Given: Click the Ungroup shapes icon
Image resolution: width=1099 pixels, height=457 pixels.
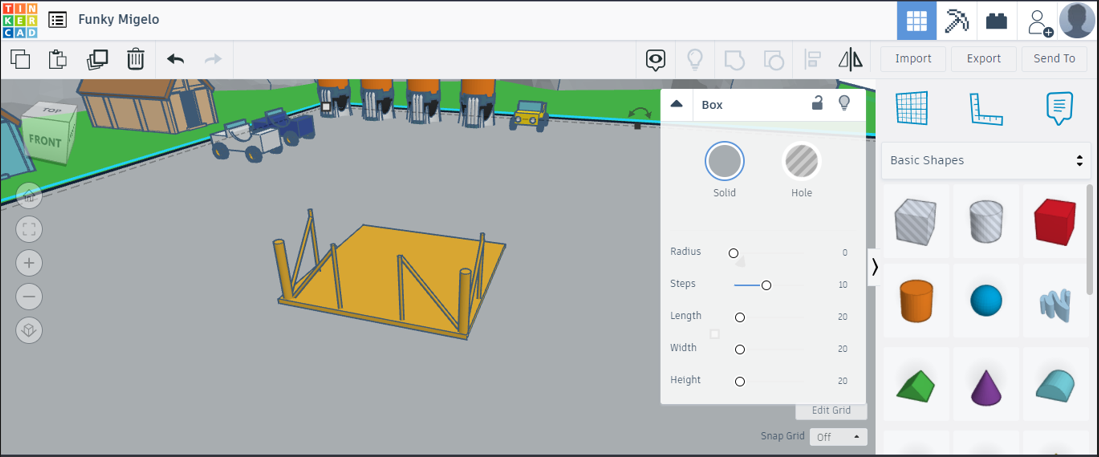Looking at the screenshot, I should click(x=773, y=60).
